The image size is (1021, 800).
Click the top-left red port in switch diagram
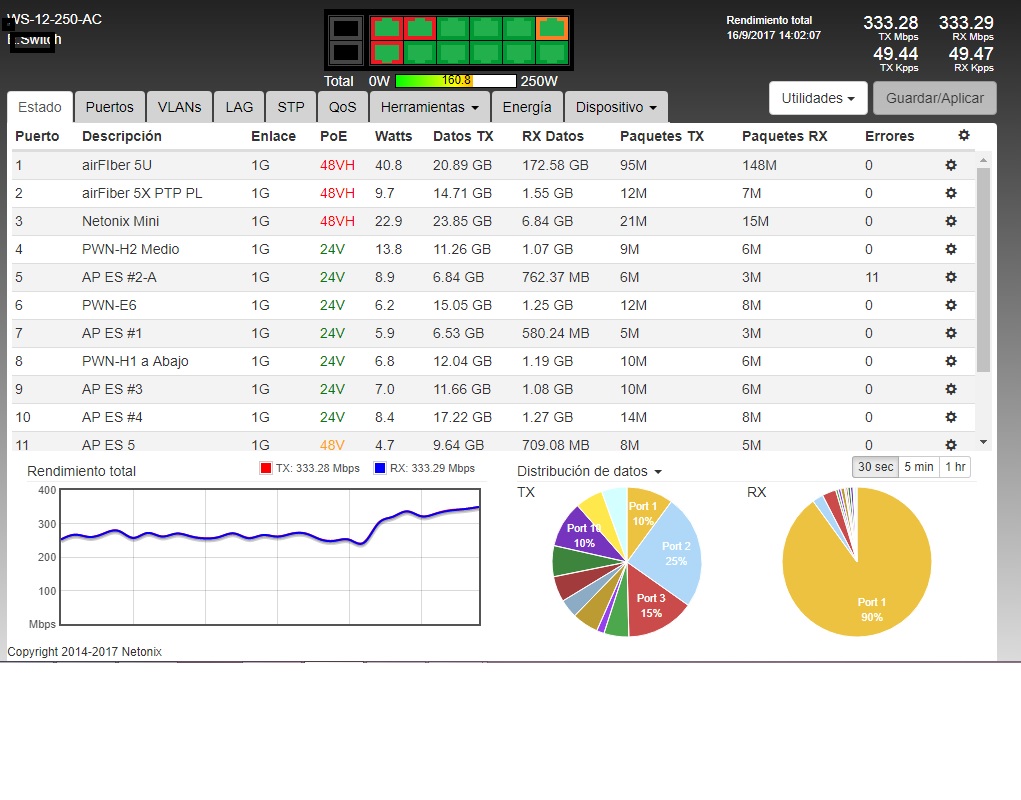[x=386, y=28]
